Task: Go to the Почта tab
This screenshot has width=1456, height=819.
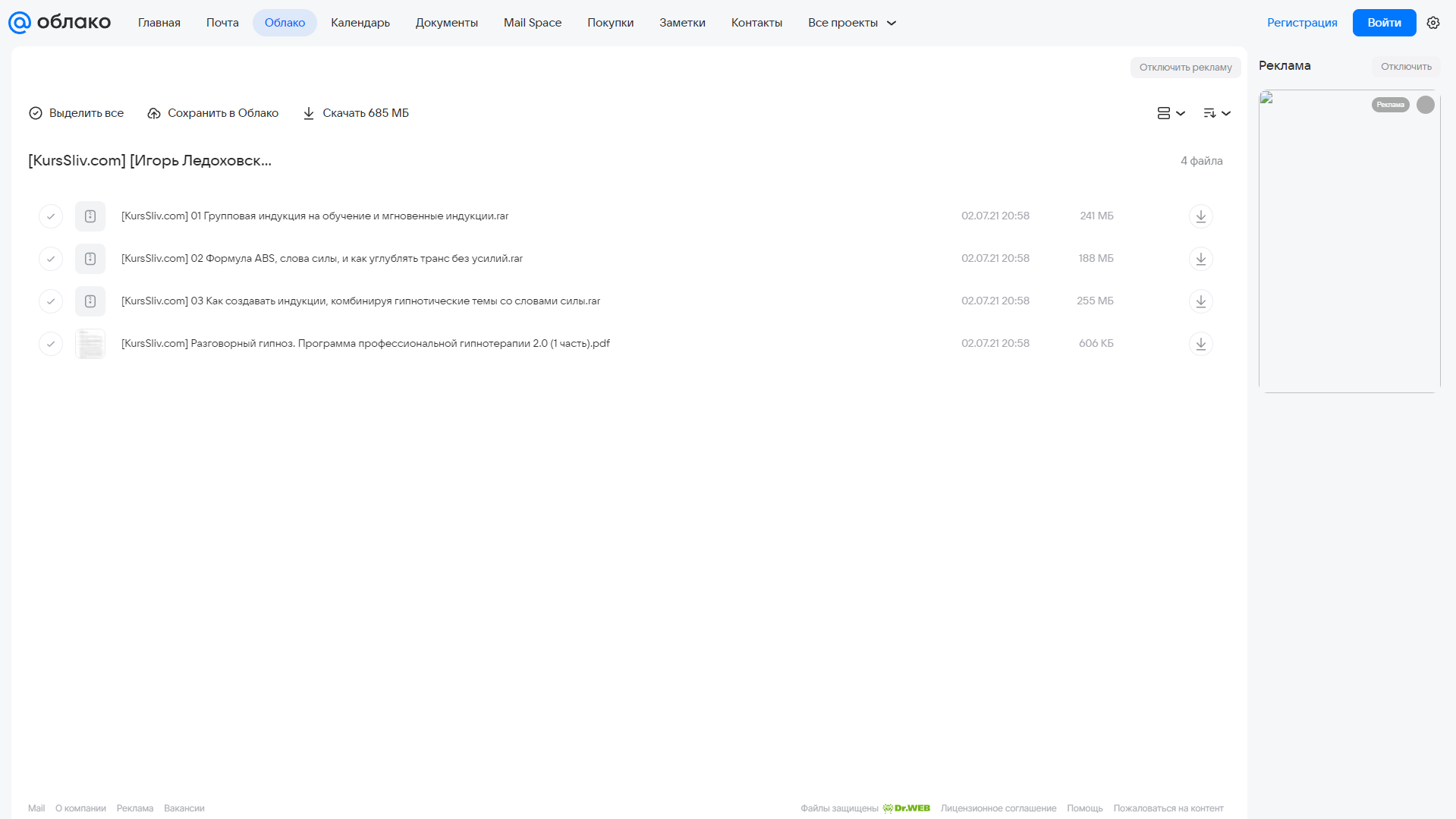Action: coord(222,23)
